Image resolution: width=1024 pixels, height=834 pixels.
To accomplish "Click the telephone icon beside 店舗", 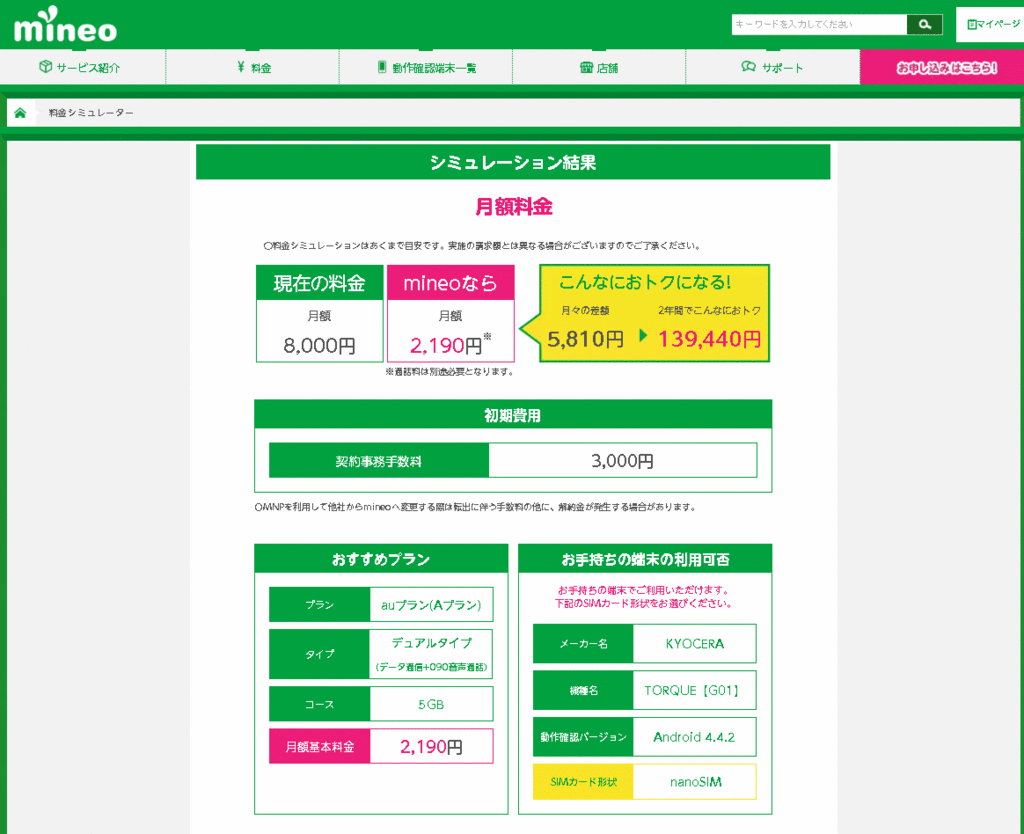I will tap(586, 67).
